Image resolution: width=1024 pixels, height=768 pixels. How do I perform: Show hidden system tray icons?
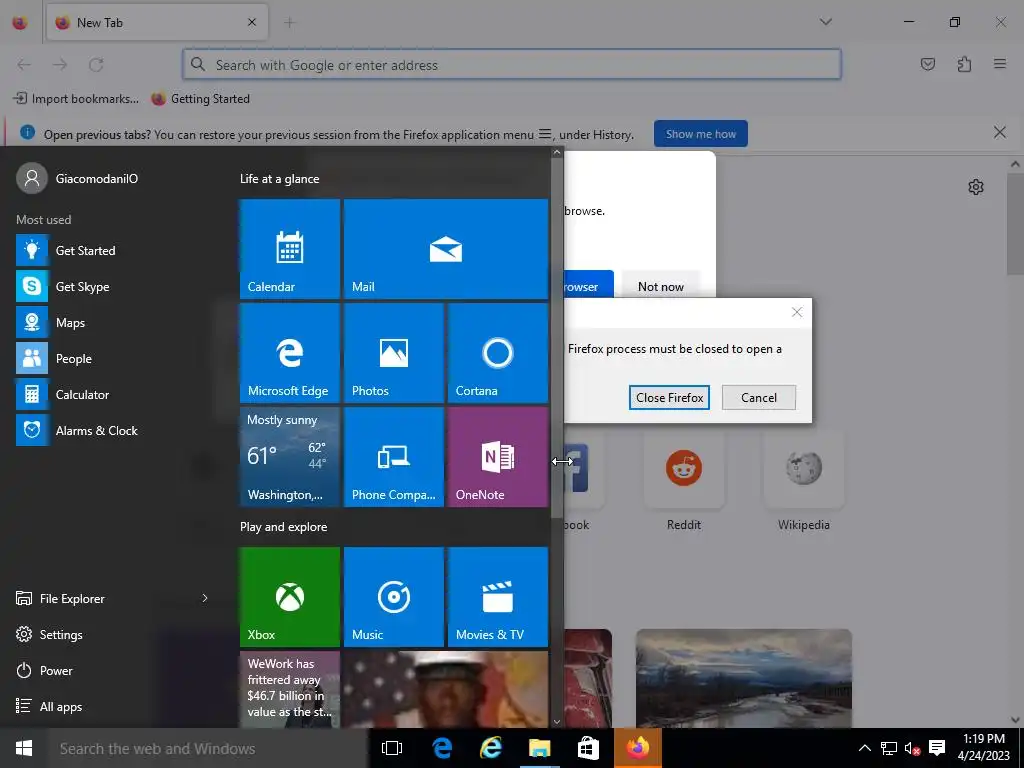tap(864, 748)
